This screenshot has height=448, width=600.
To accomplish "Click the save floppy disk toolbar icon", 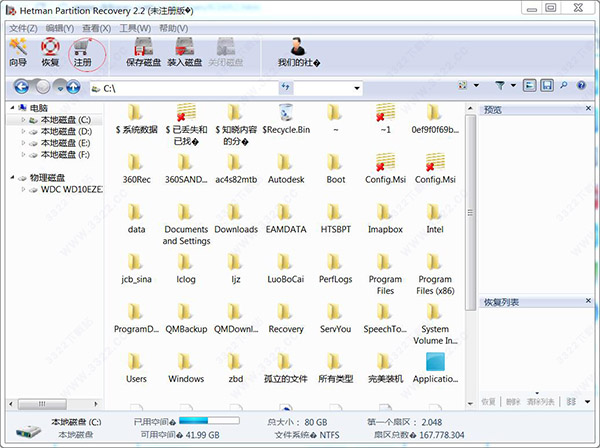I will click(547, 85).
